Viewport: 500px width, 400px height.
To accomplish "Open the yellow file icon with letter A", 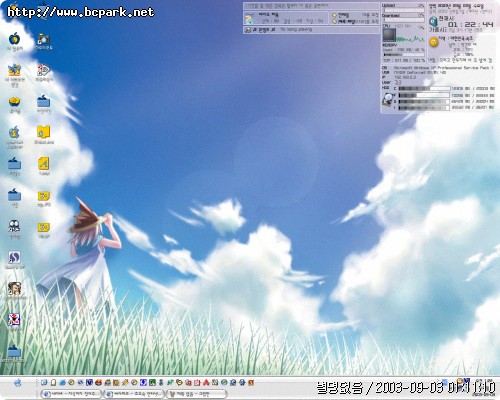I will 44,163.
